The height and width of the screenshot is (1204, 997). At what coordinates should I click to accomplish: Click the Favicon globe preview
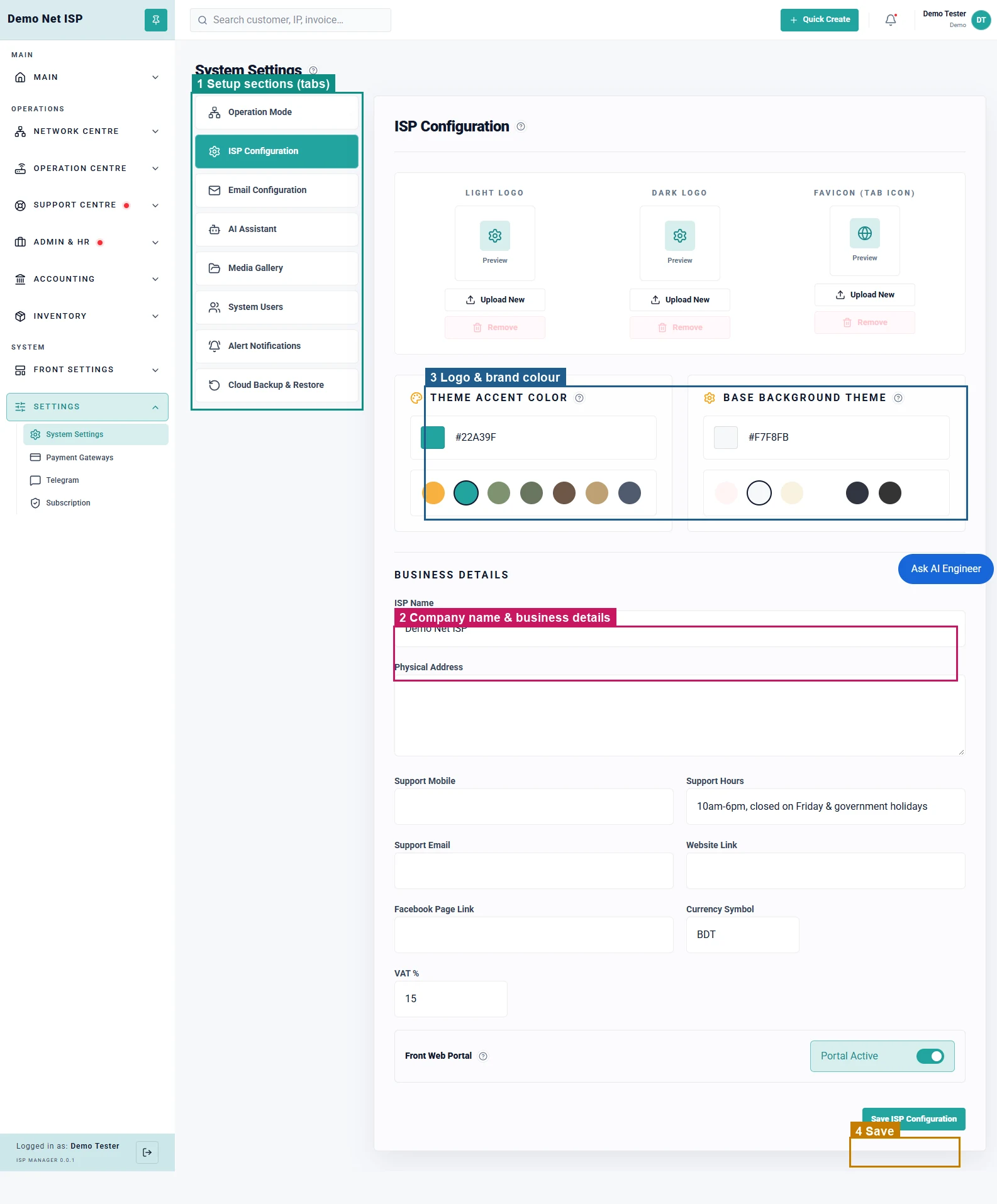865,233
